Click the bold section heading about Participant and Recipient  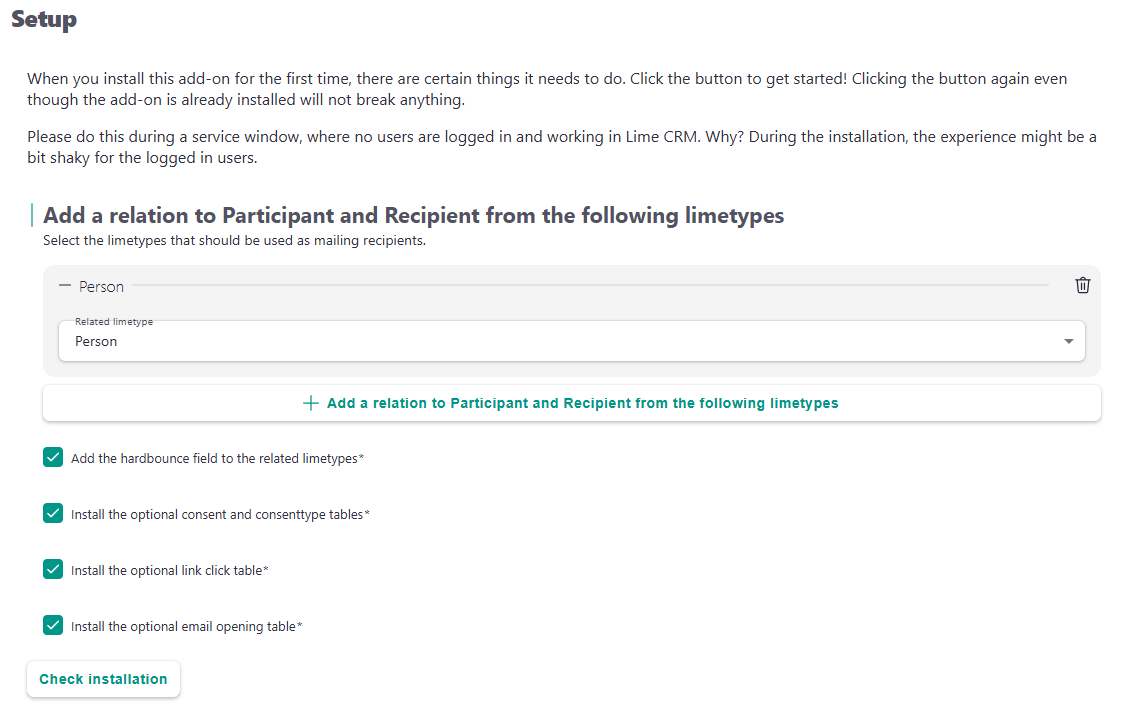(x=413, y=215)
